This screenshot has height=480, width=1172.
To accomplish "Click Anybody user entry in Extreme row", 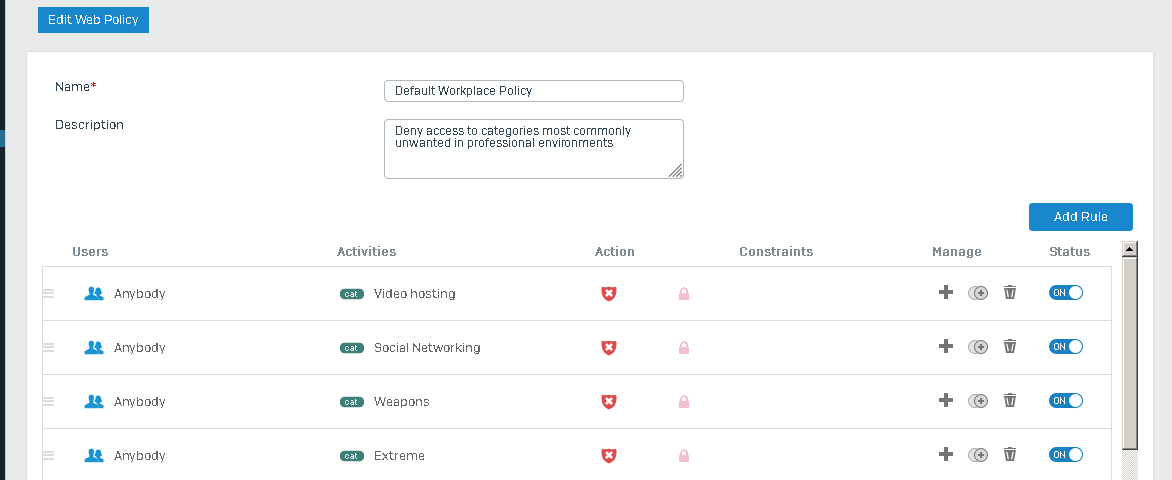I will (139, 455).
